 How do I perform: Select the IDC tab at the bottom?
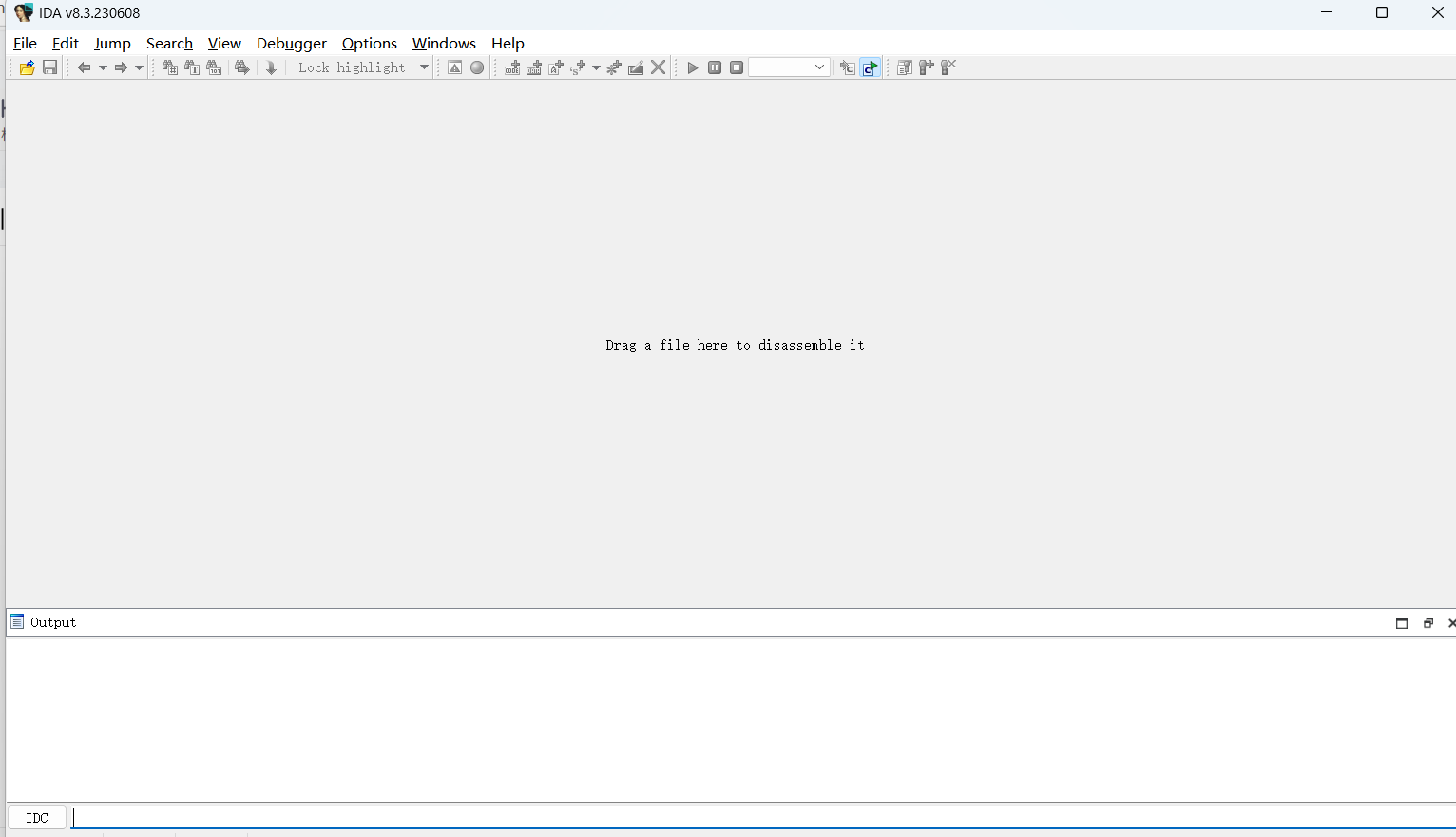(37, 817)
